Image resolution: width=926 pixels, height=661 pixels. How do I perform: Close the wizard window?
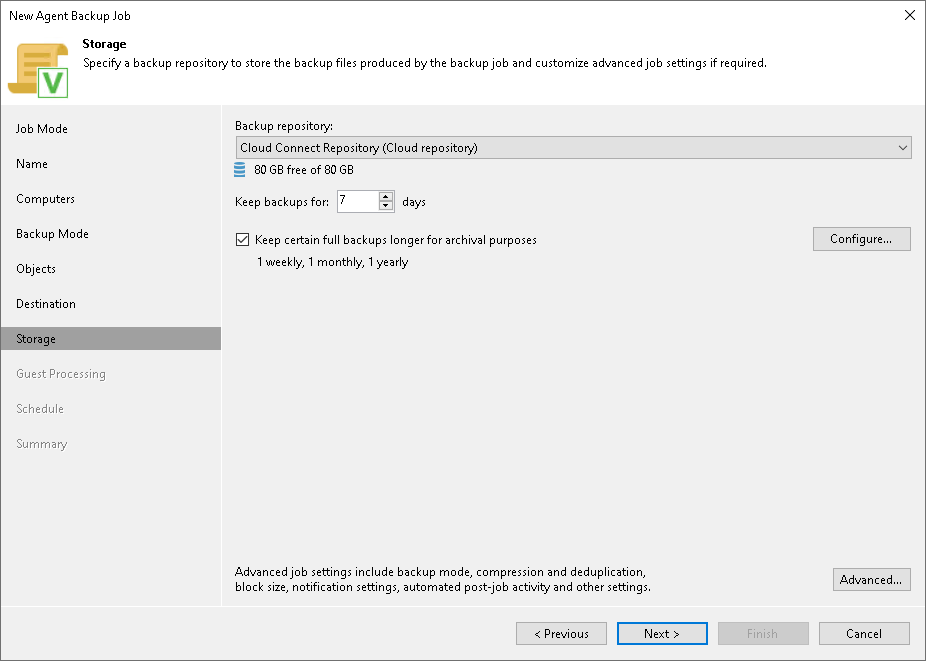click(x=909, y=15)
